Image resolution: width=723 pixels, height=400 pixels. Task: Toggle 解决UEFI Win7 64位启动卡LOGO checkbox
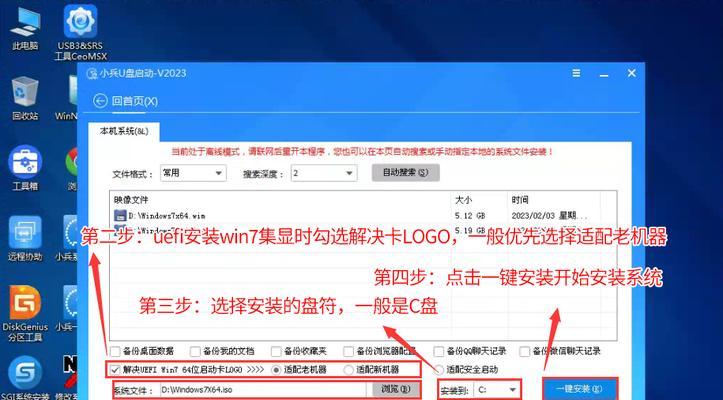pyautogui.click(x=115, y=370)
